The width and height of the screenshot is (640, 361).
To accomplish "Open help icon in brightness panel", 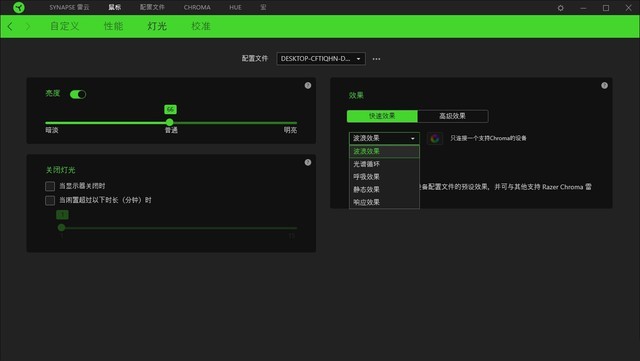I will click(x=308, y=85).
